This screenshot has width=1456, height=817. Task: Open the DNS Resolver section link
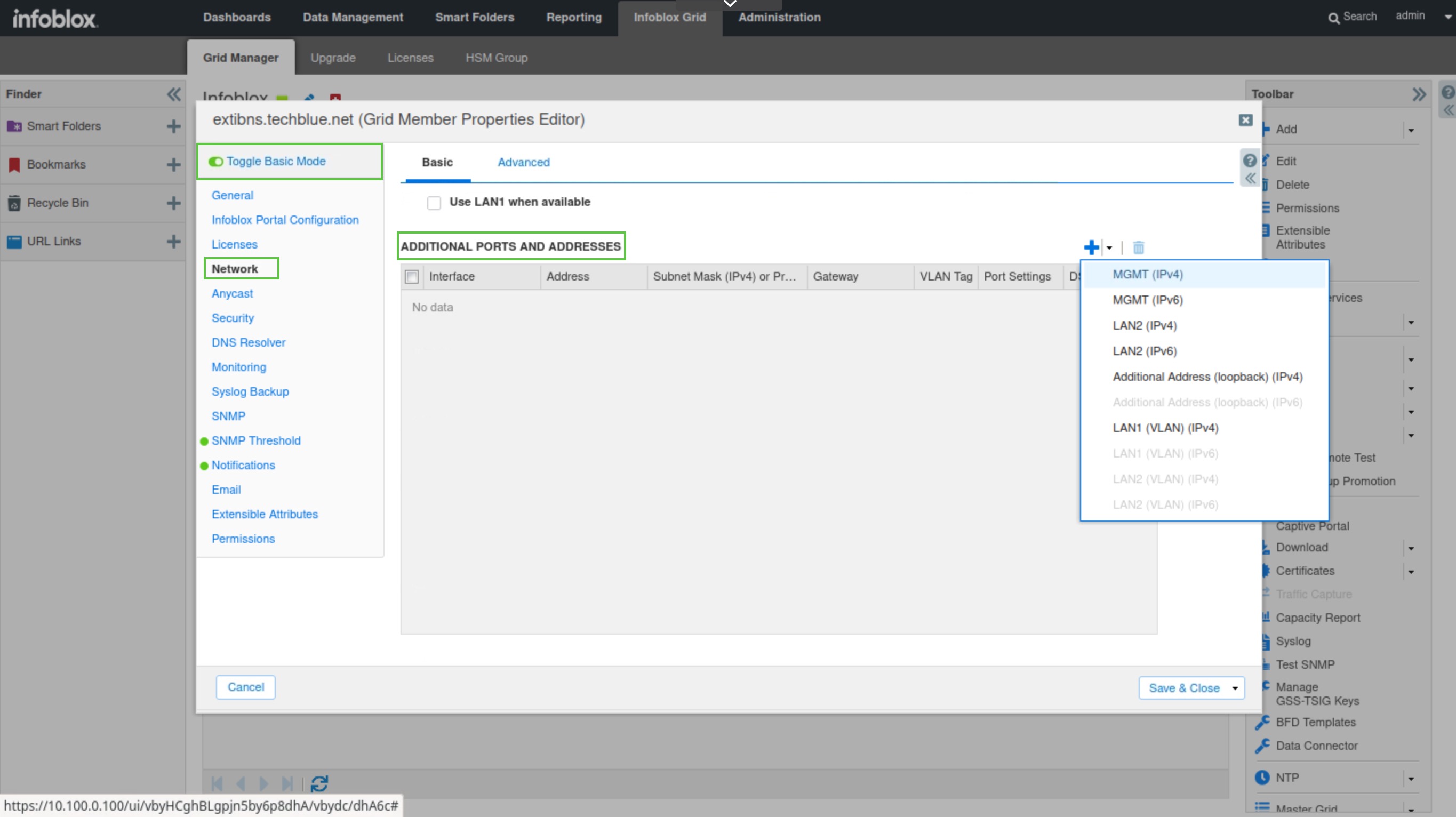(x=248, y=343)
